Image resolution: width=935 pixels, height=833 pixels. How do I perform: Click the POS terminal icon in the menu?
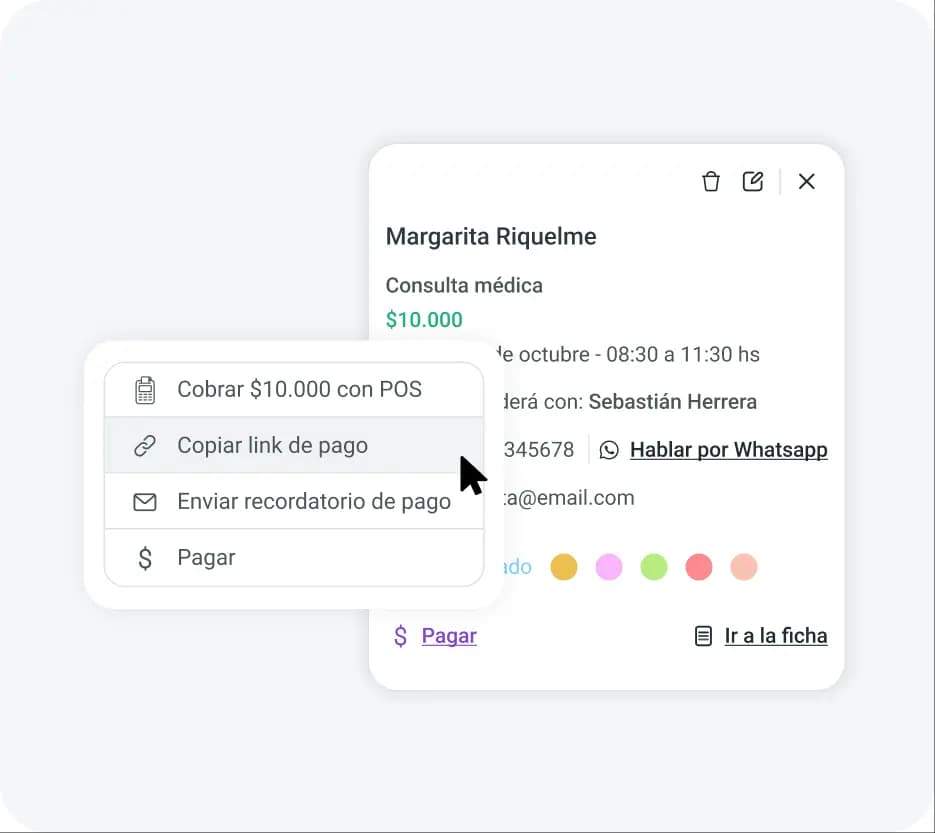pos(145,389)
